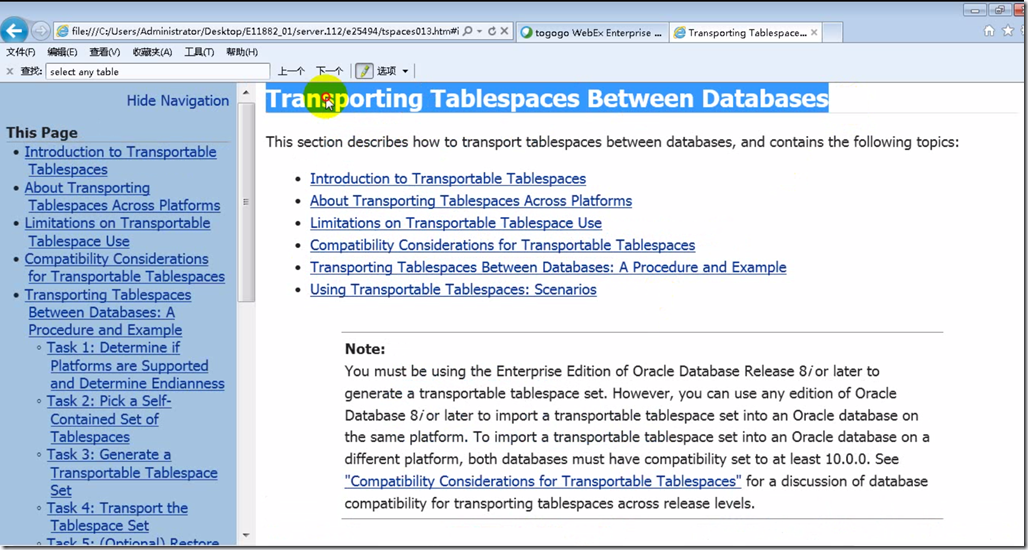Open the 文件(F) menu
The width and height of the screenshot is (1028, 550).
click(20, 52)
